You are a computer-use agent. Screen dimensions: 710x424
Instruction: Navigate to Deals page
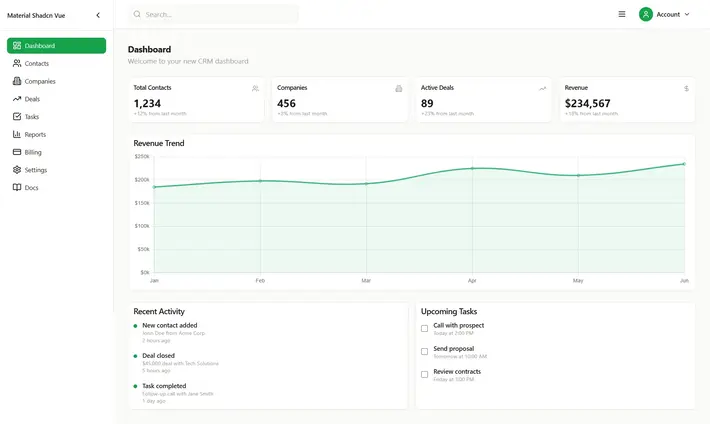coord(56,99)
